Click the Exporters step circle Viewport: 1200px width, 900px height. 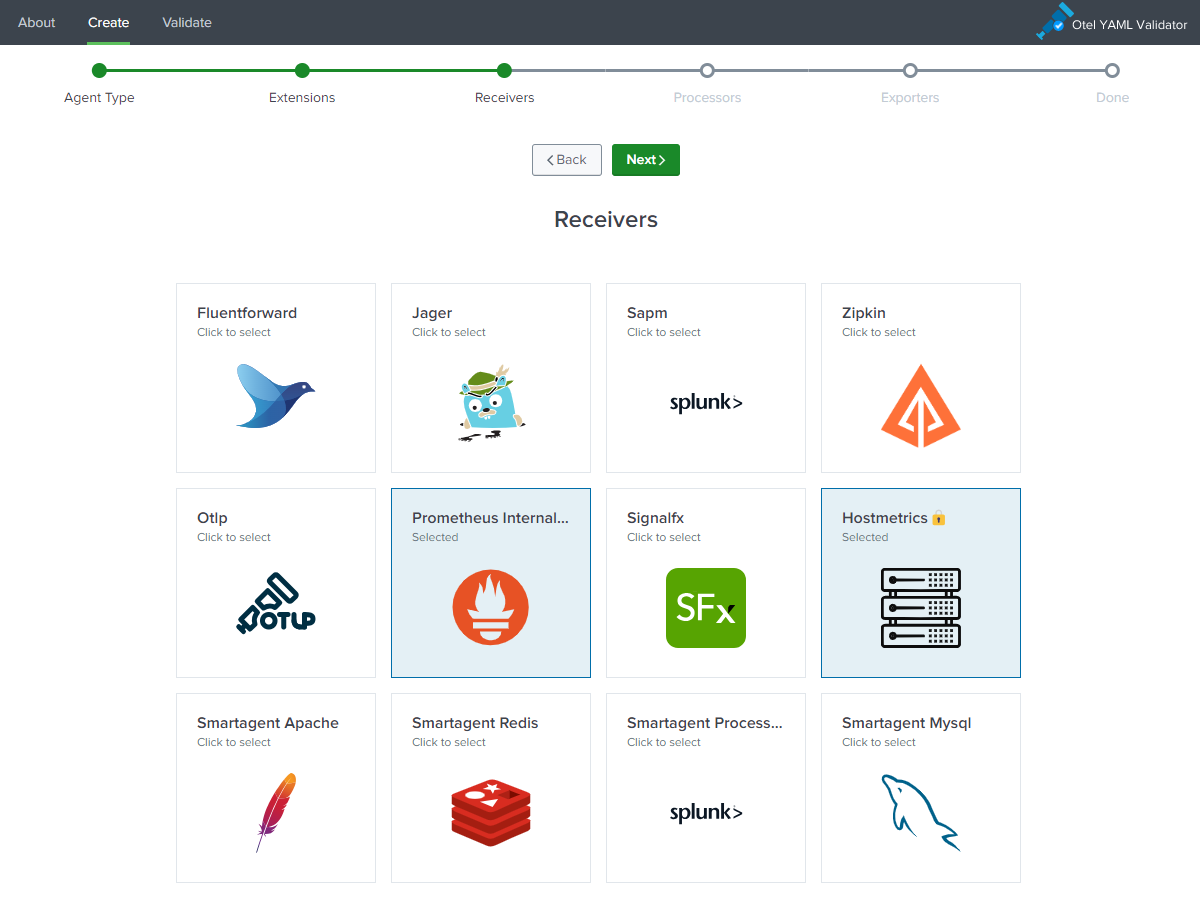click(910, 70)
